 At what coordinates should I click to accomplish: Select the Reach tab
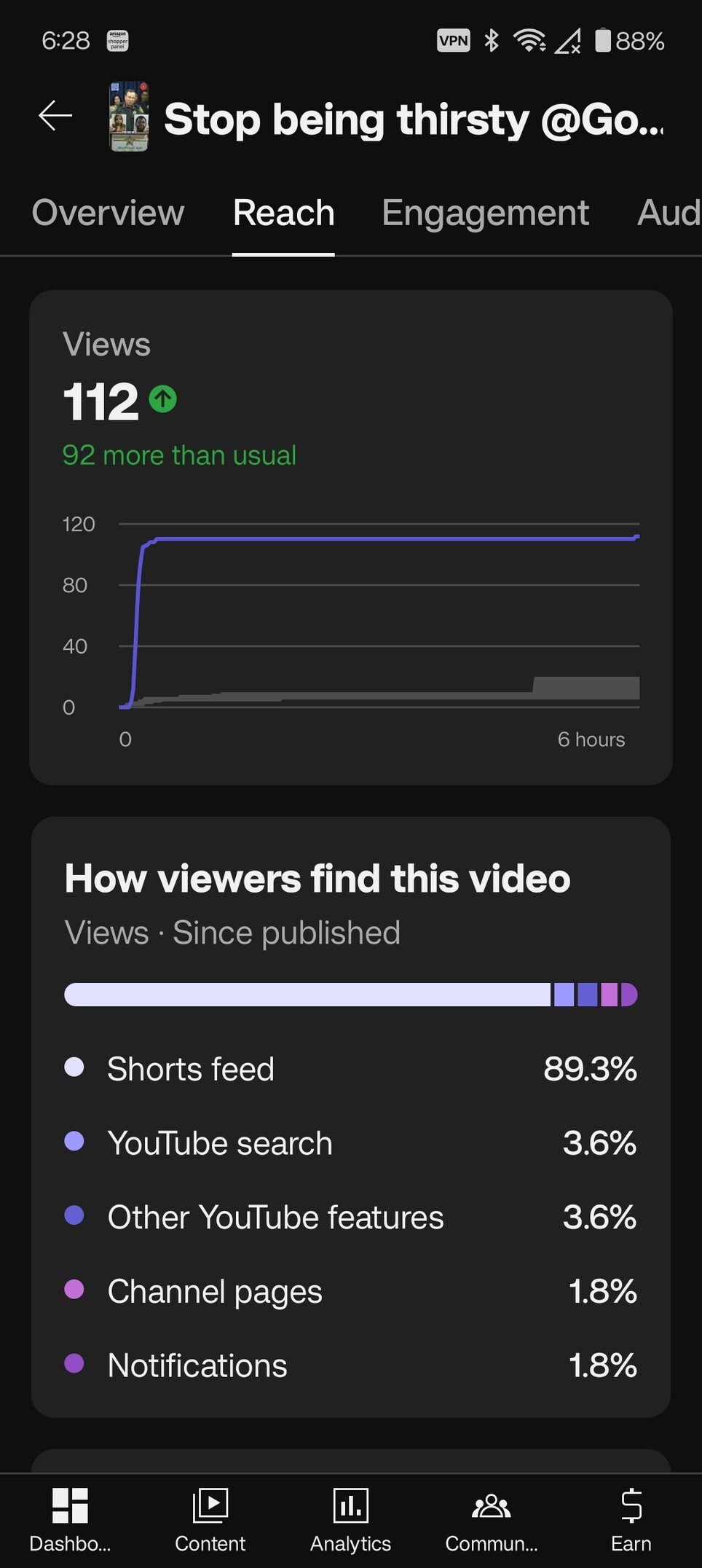tap(283, 213)
